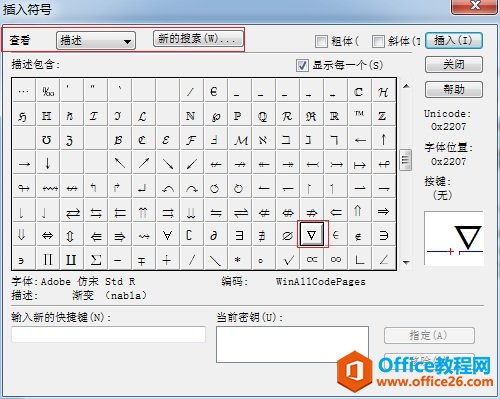Screen dimensions: 500x399
Task: Enable the 斜体 italic checkbox
Action: (x=378, y=41)
